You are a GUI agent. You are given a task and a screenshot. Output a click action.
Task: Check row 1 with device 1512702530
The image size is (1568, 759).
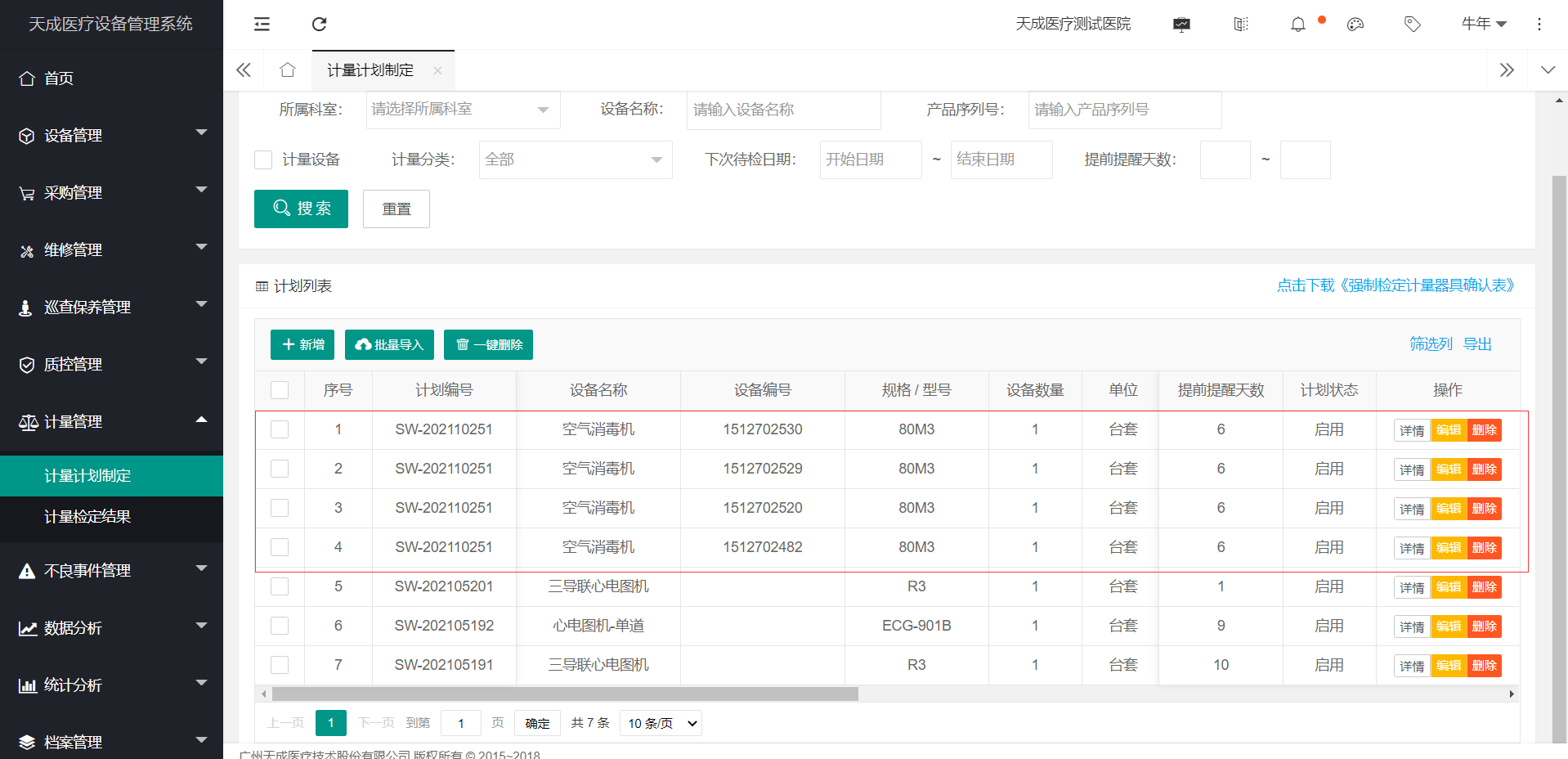coord(280,429)
